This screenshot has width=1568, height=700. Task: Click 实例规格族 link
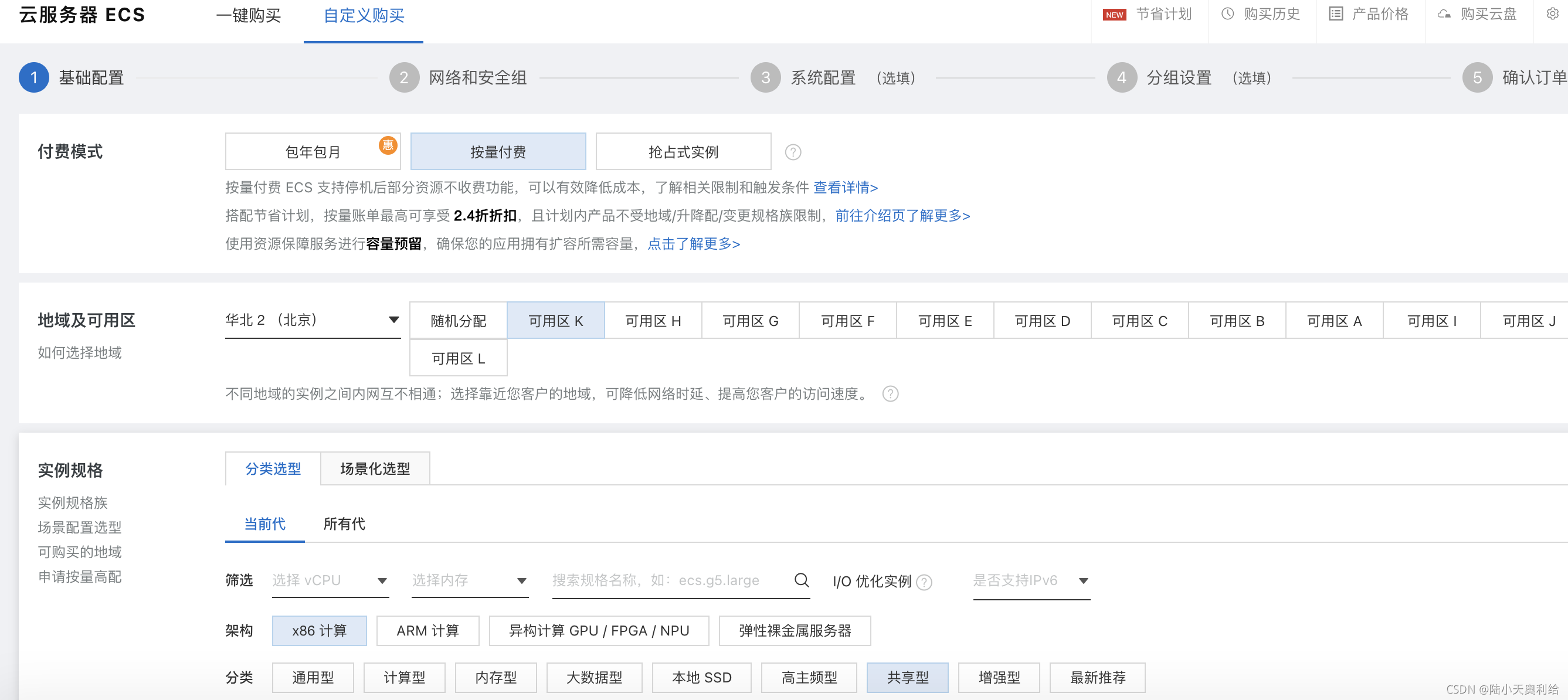(x=73, y=503)
